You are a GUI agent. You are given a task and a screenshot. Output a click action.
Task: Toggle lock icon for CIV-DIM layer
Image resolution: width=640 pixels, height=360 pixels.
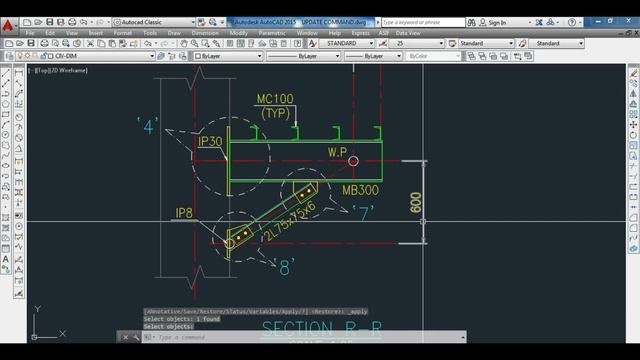point(43,56)
